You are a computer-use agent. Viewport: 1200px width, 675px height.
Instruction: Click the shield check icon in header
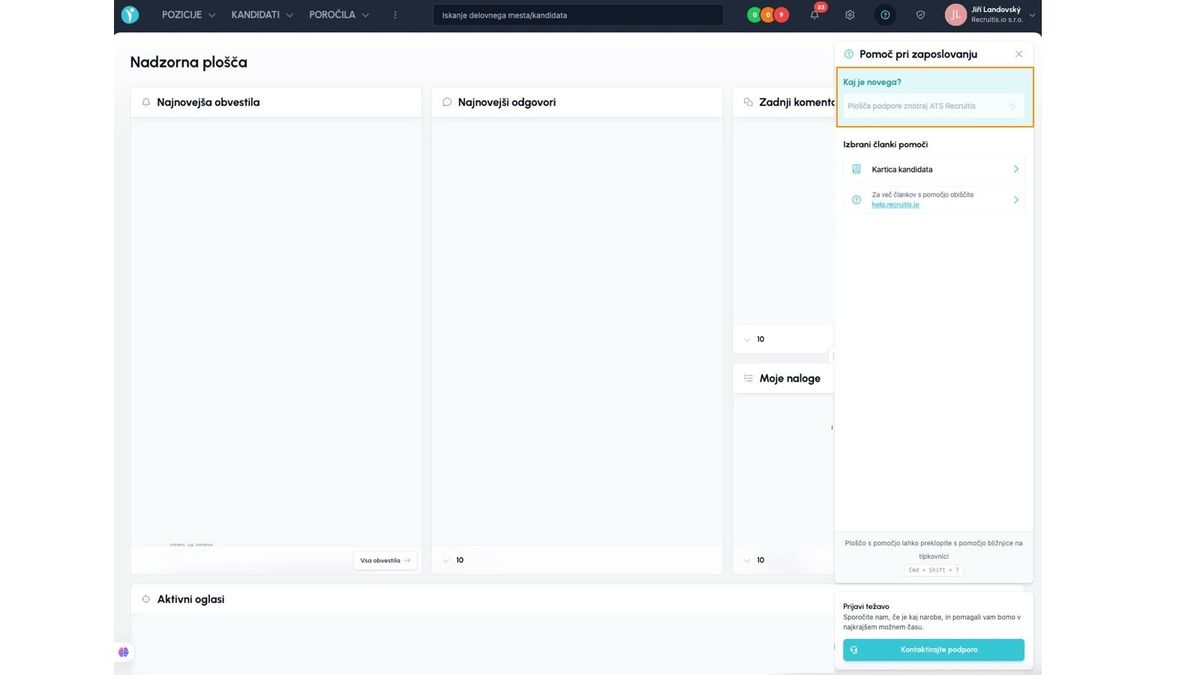tap(920, 15)
